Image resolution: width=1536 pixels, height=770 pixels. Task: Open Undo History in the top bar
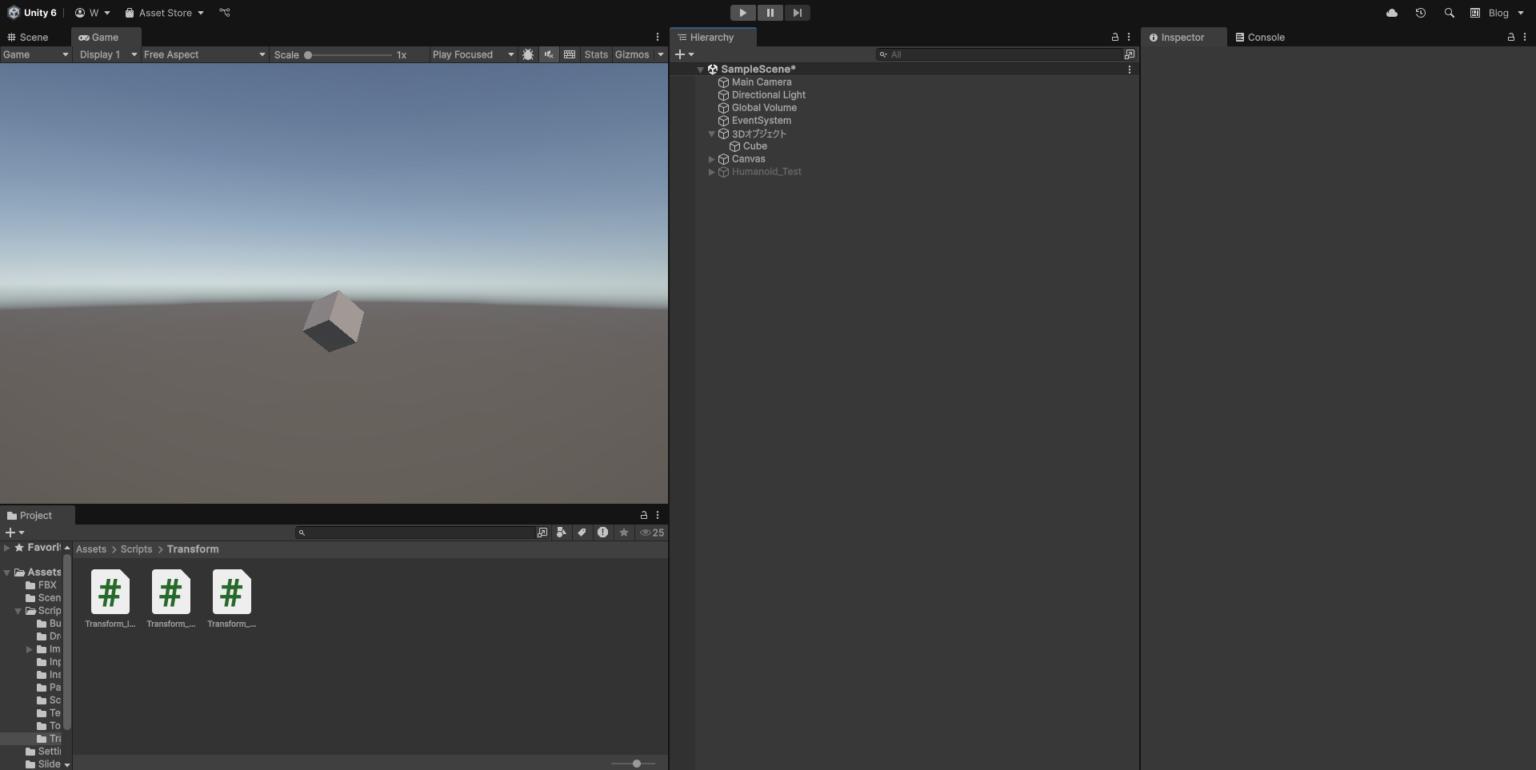[x=1420, y=13]
